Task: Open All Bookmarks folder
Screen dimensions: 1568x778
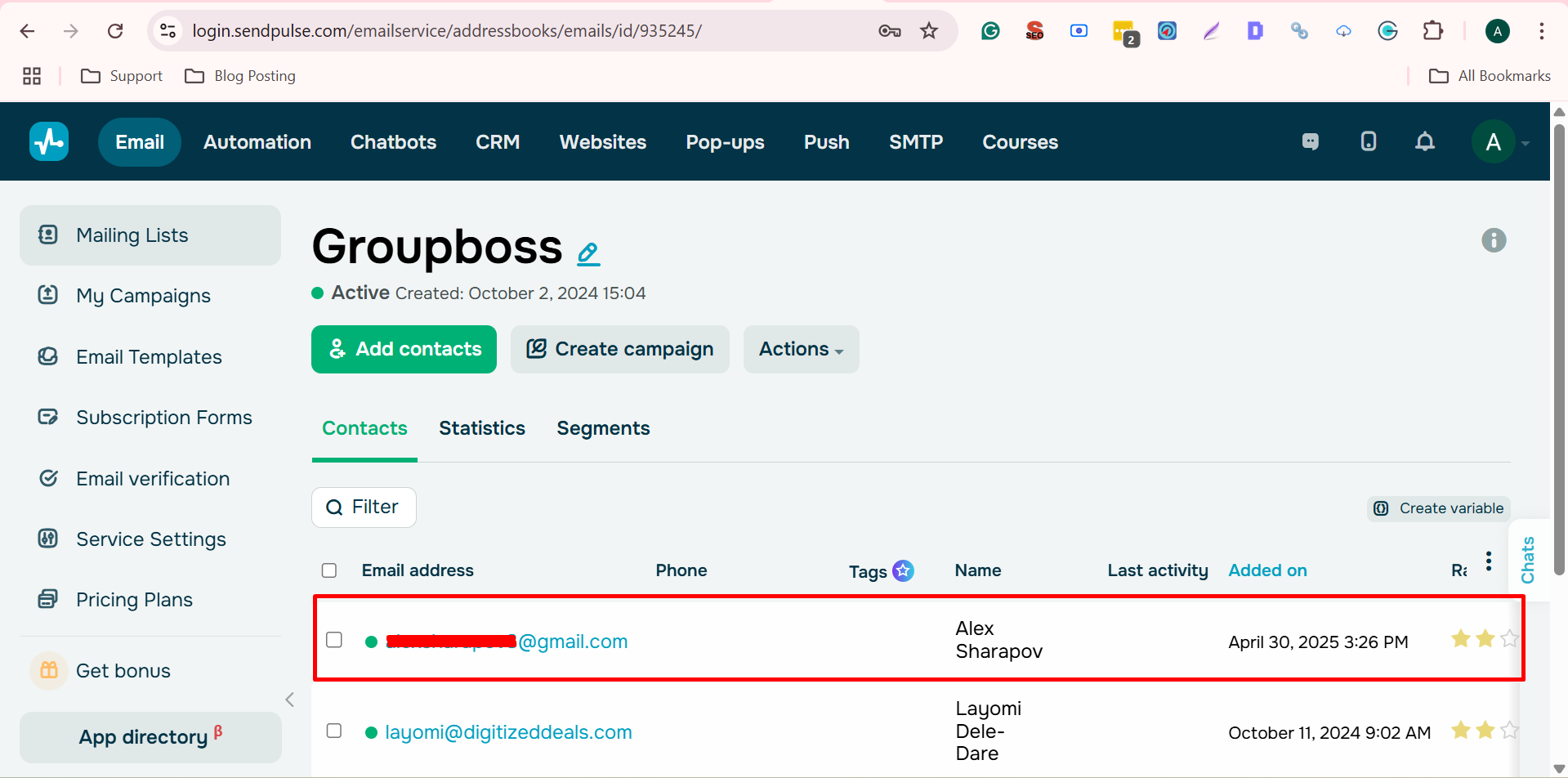Action: coord(1490,76)
